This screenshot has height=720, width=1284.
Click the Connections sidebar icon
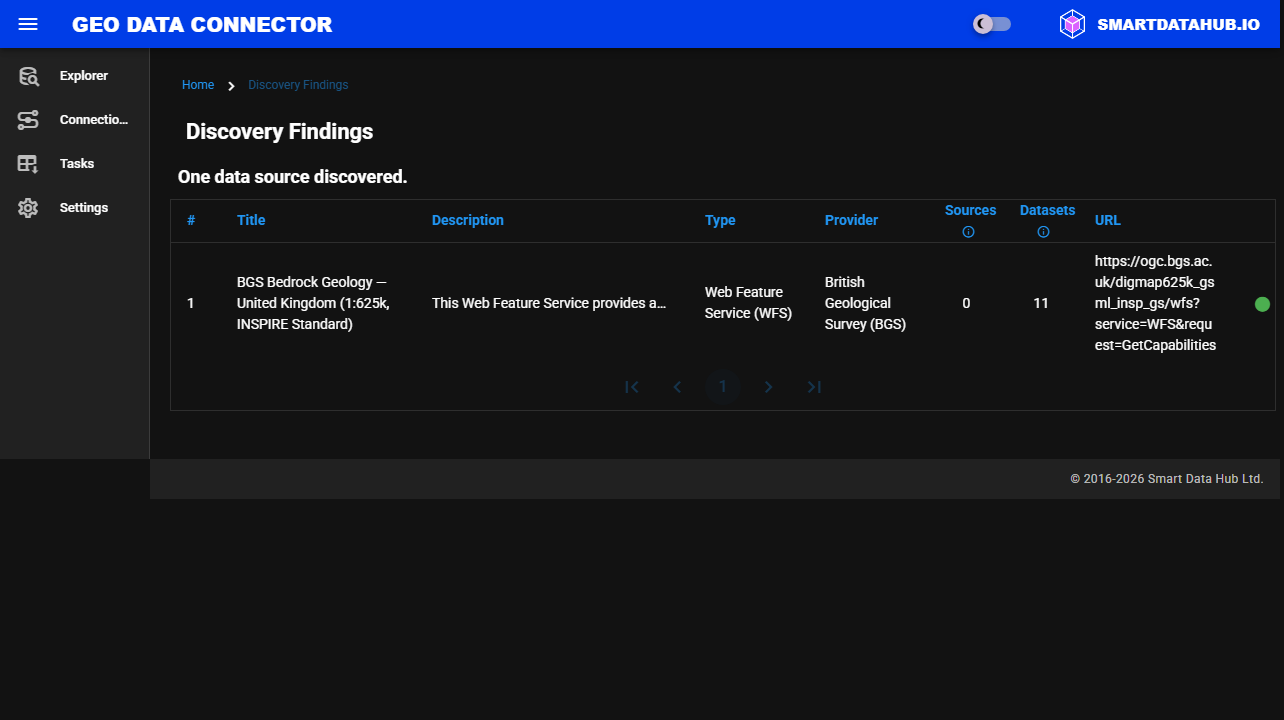[x=28, y=120]
